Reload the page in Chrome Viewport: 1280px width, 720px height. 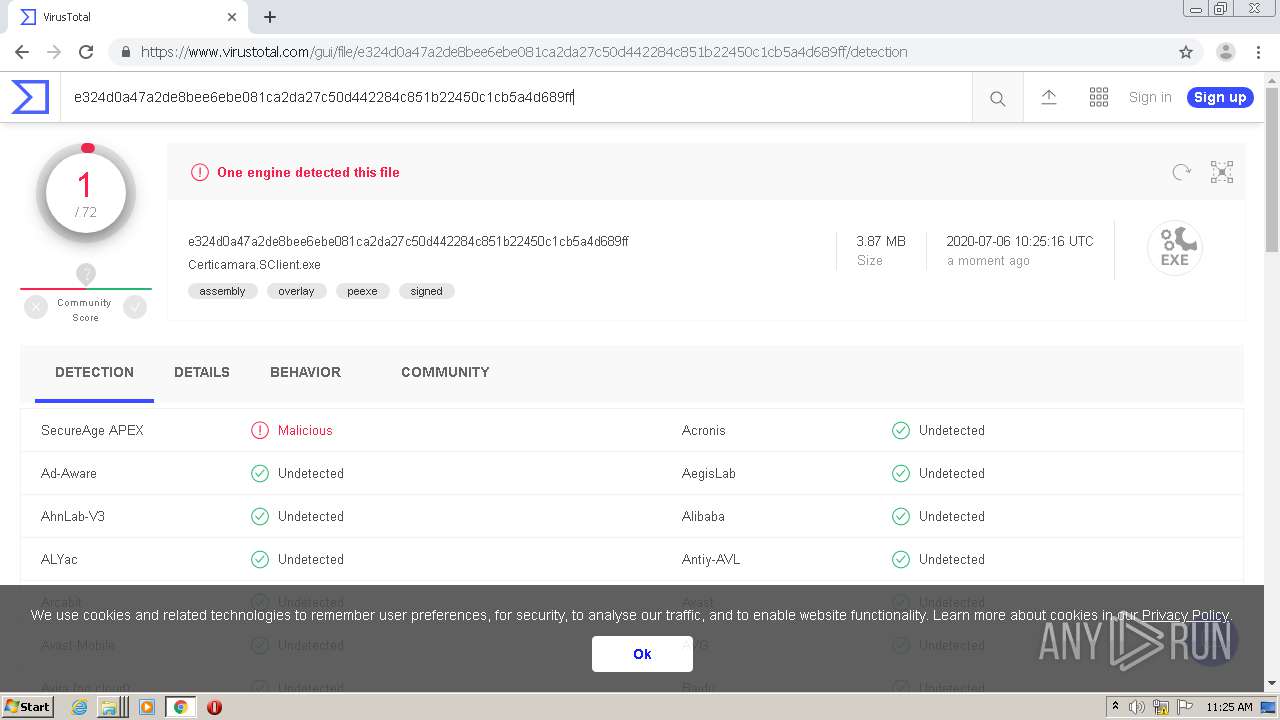(x=86, y=52)
